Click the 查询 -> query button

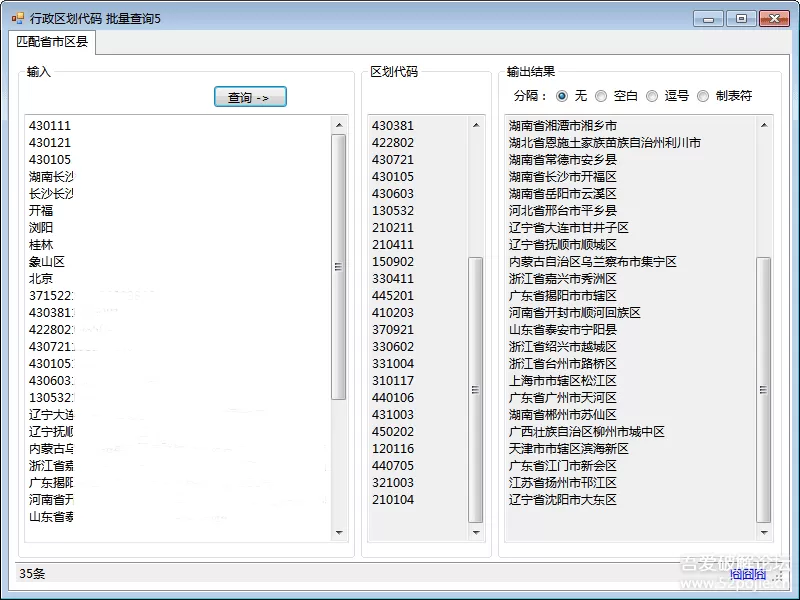[250, 97]
